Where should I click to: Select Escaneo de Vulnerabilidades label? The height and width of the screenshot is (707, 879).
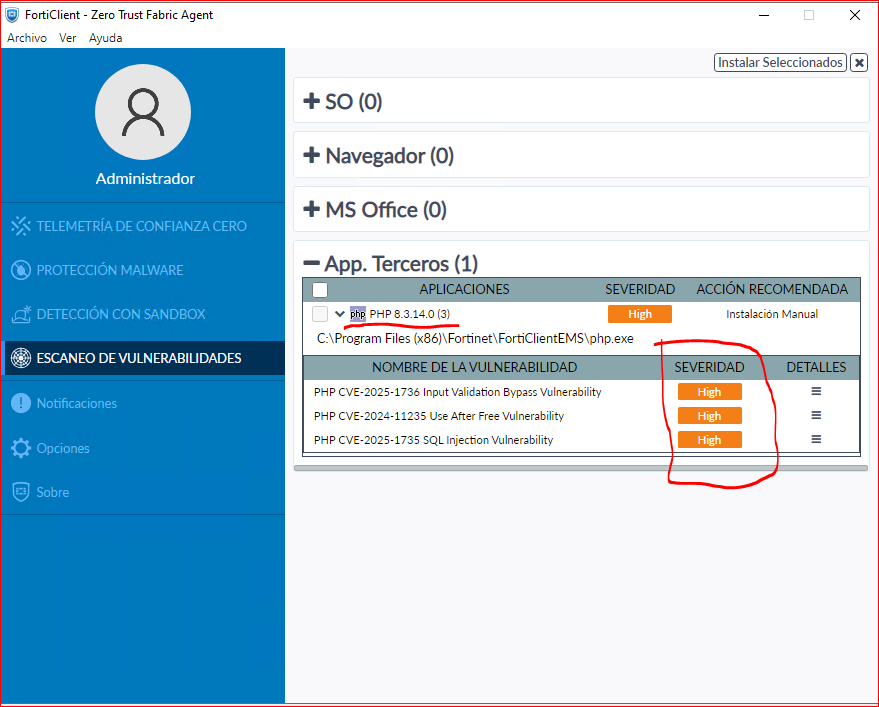tap(139, 358)
